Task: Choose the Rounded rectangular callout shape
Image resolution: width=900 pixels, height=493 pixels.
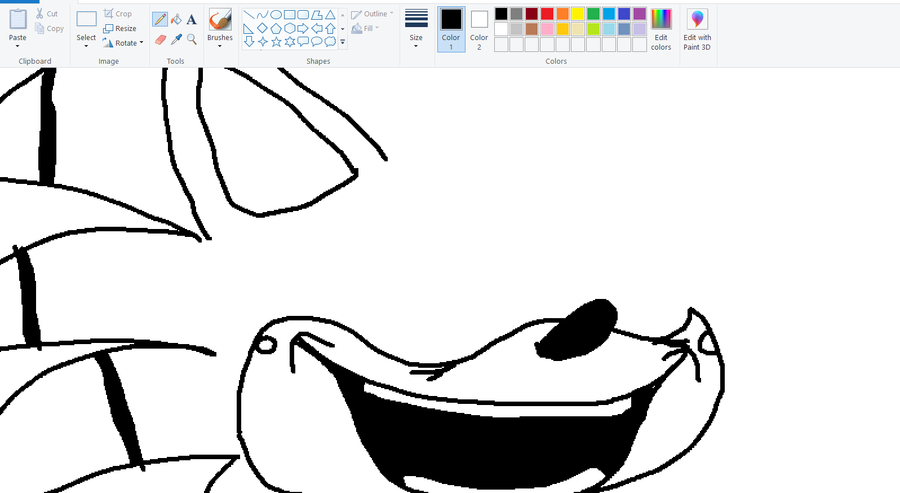Action: point(303,41)
